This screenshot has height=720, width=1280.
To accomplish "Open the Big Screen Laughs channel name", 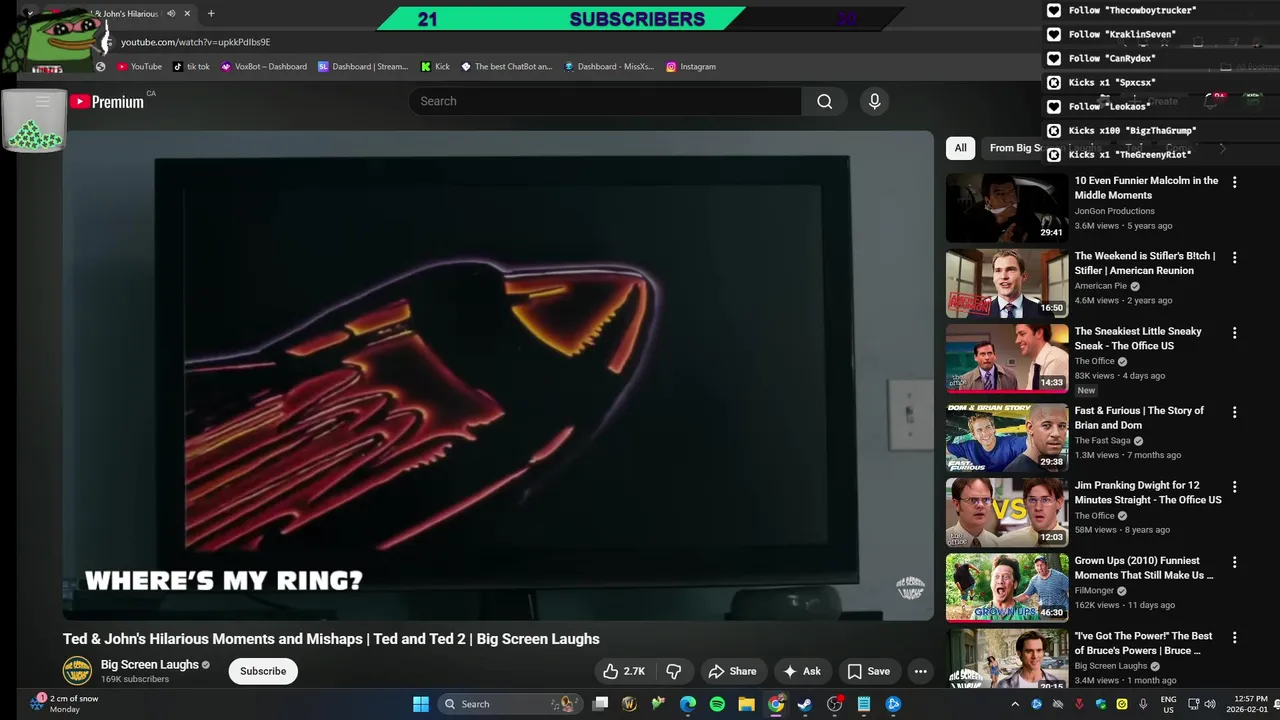I will pos(149,665).
